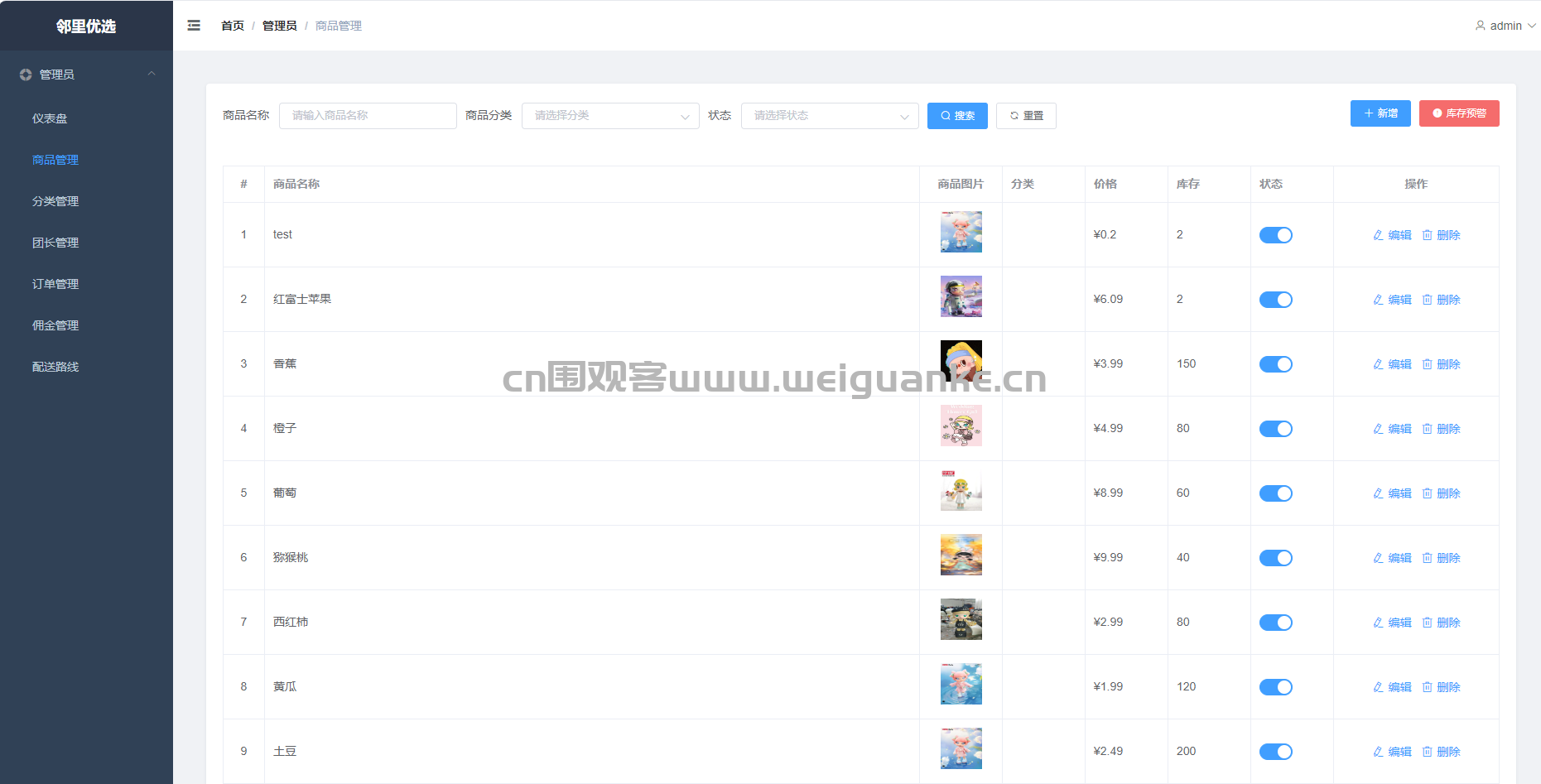The height and width of the screenshot is (784, 1541).
Task: Click the edit pencil icon for 葡萄
Action: tap(1378, 493)
